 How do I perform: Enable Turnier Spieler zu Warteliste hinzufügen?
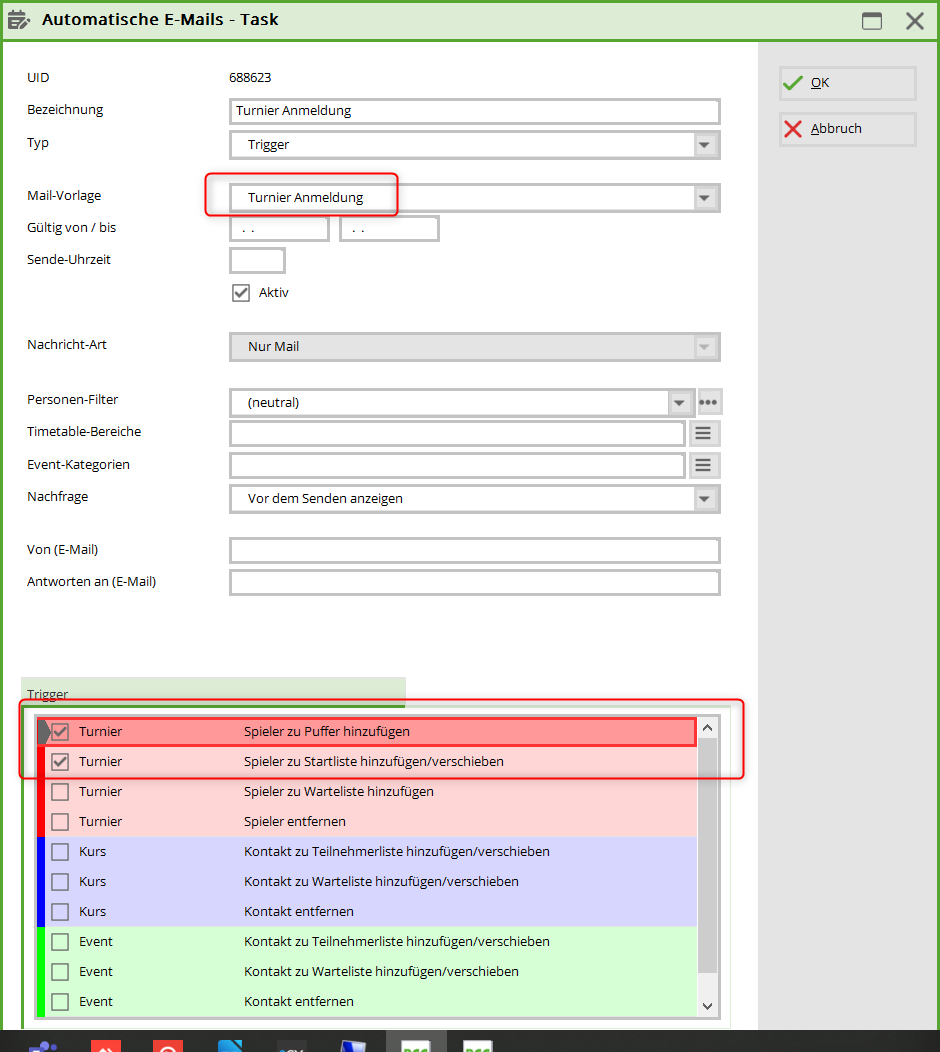click(x=60, y=792)
